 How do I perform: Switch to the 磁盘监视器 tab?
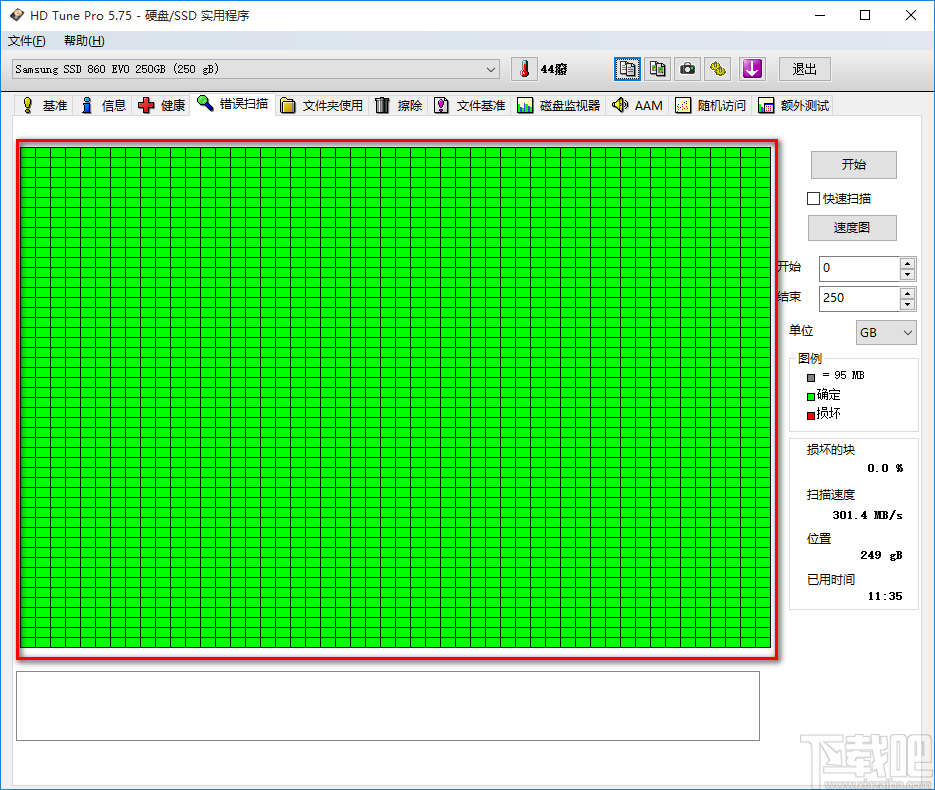click(559, 105)
